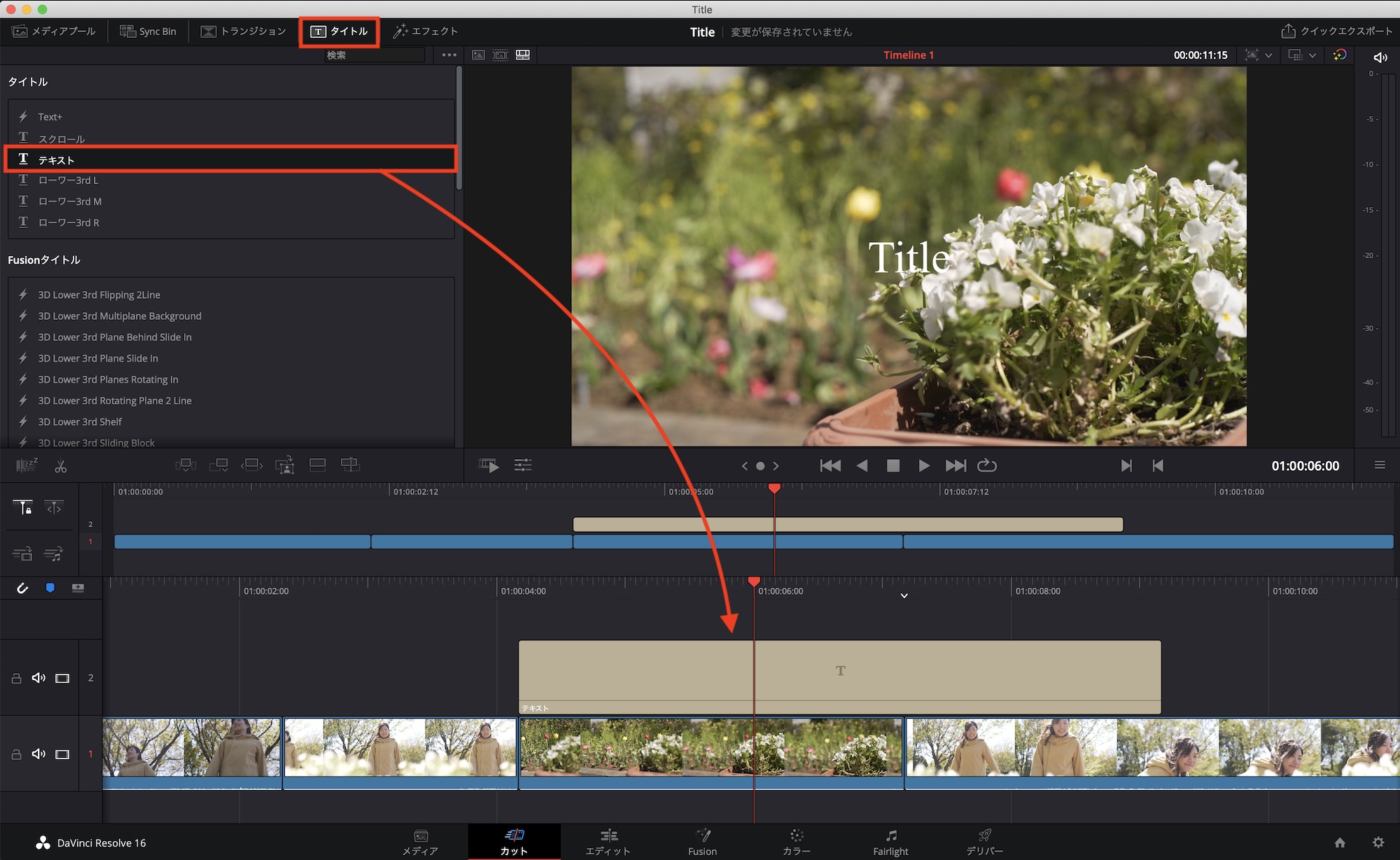Switch to the エフェクト tab
Screen dimensions: 1400x860
click(425, 31)
